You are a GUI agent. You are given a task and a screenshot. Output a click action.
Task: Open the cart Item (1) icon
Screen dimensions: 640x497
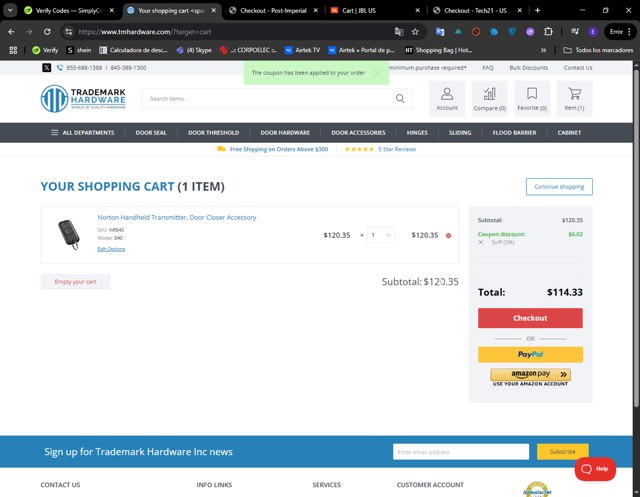click(574, 99)
